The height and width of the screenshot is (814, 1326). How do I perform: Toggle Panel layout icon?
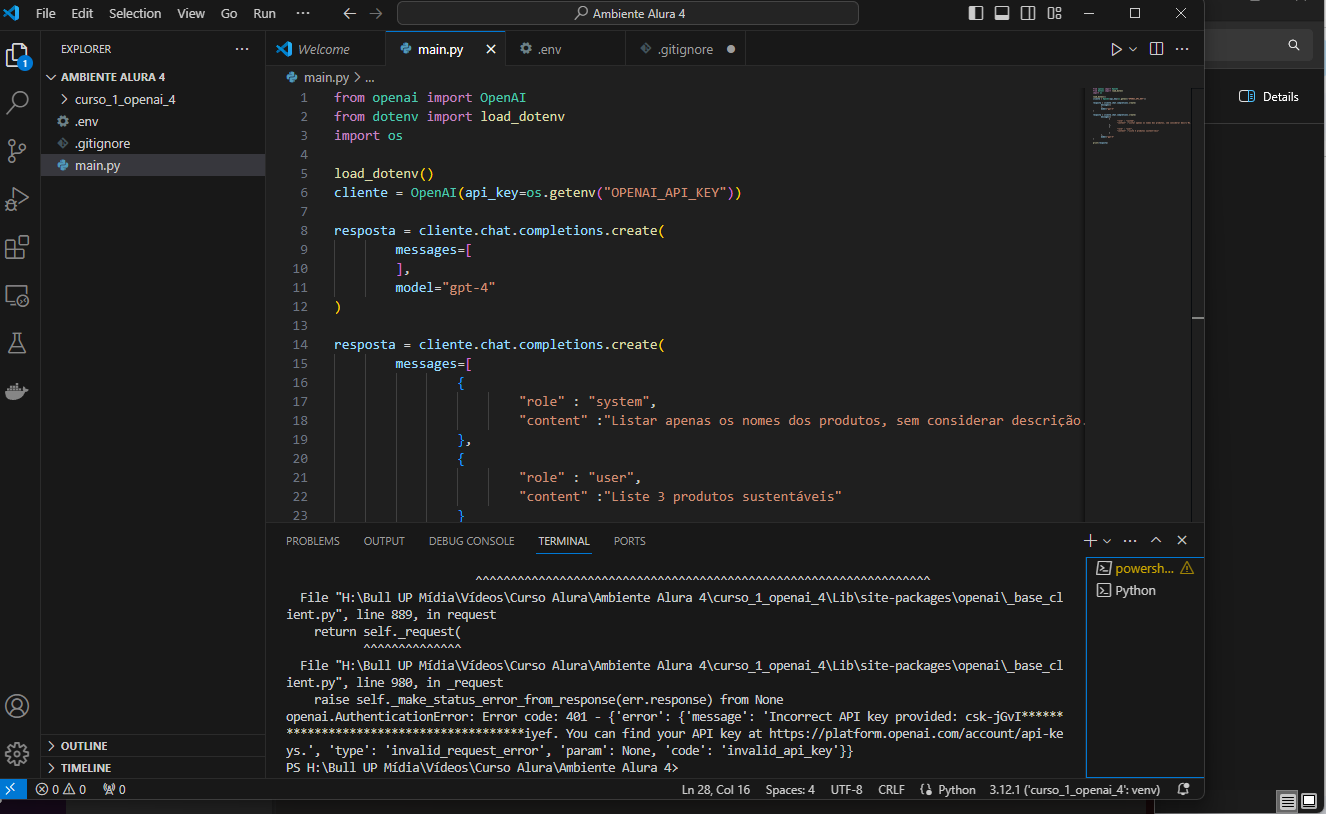pyautogui.click(x=1002, y=13)
